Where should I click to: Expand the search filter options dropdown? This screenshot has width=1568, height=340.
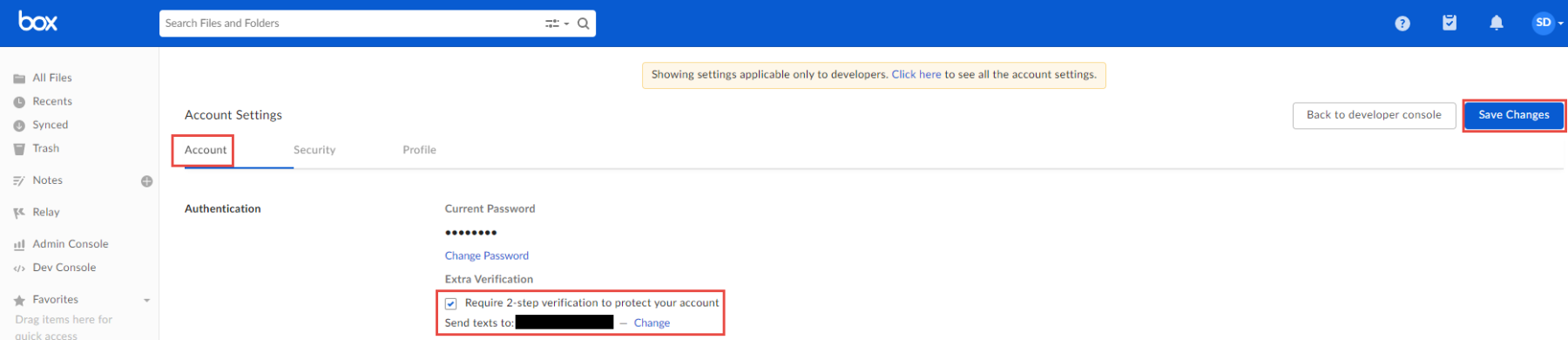[x=557, y=24]
